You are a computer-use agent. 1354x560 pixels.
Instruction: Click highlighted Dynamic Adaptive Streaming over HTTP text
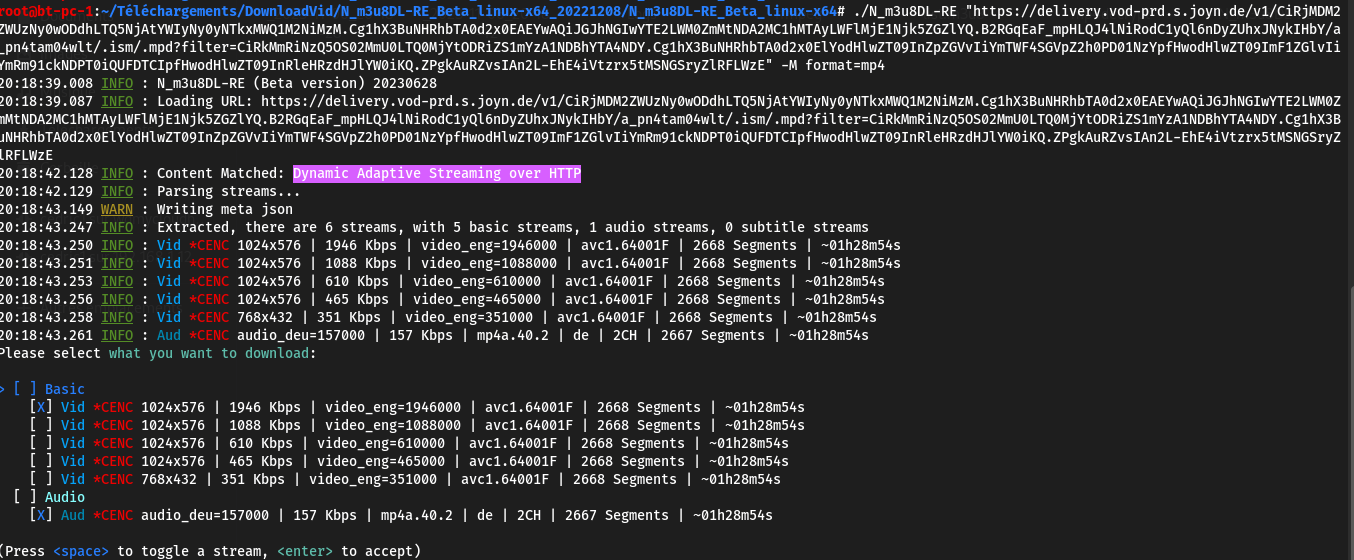436,174
